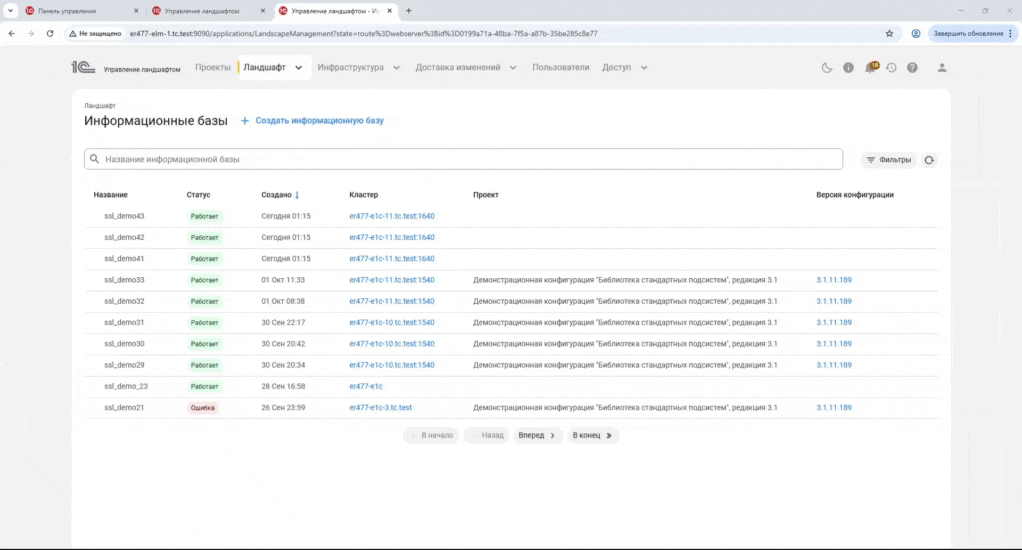Open cluster link for ssl_demo43
The image size is (1022, 550).
pyautogui.click(x=392, y=216)
